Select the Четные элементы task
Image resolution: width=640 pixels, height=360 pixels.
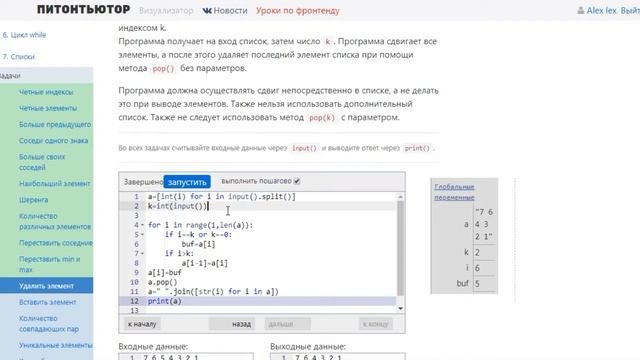click(48, 108)
